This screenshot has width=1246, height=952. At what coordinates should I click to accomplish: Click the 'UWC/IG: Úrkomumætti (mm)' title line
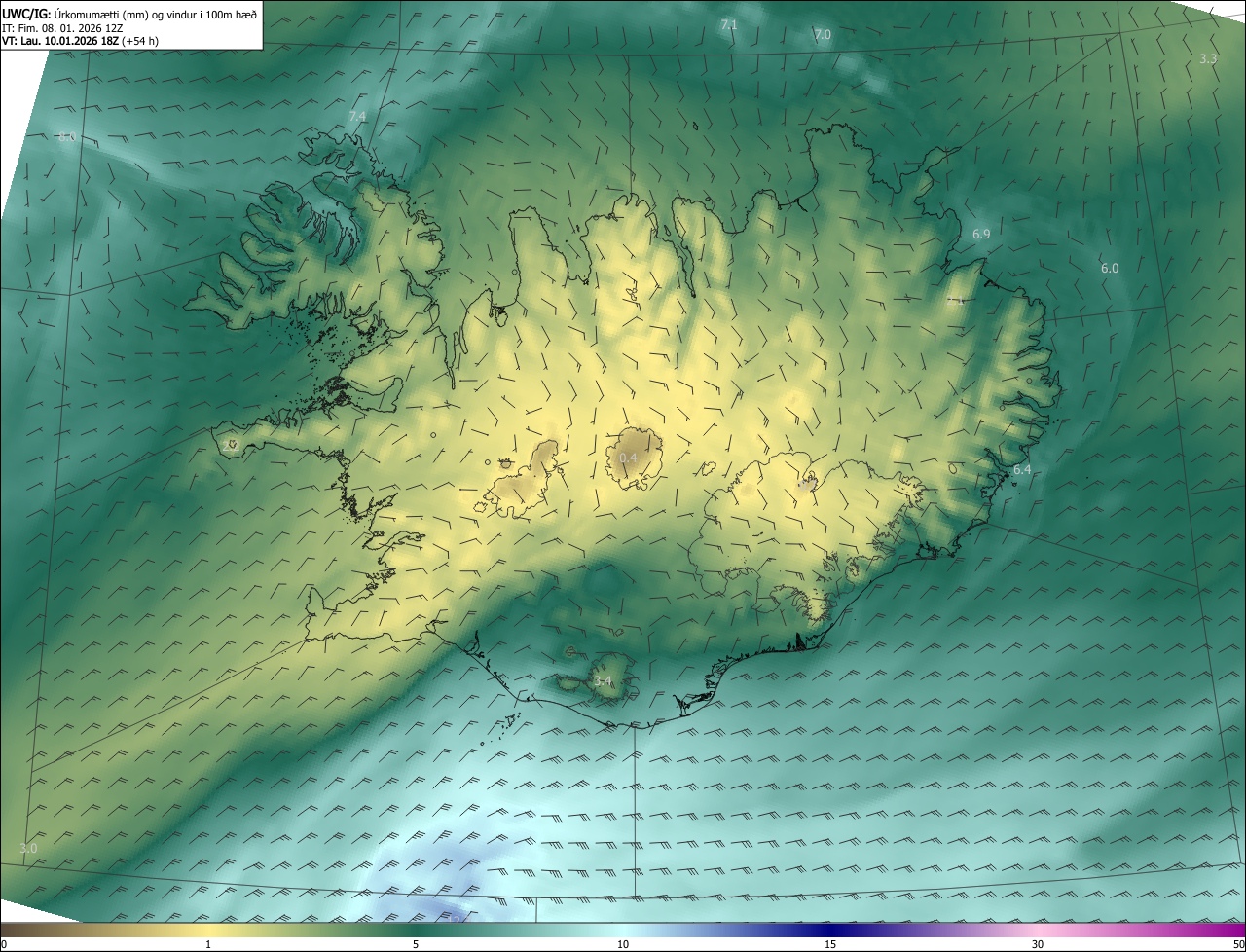point(129,14)
